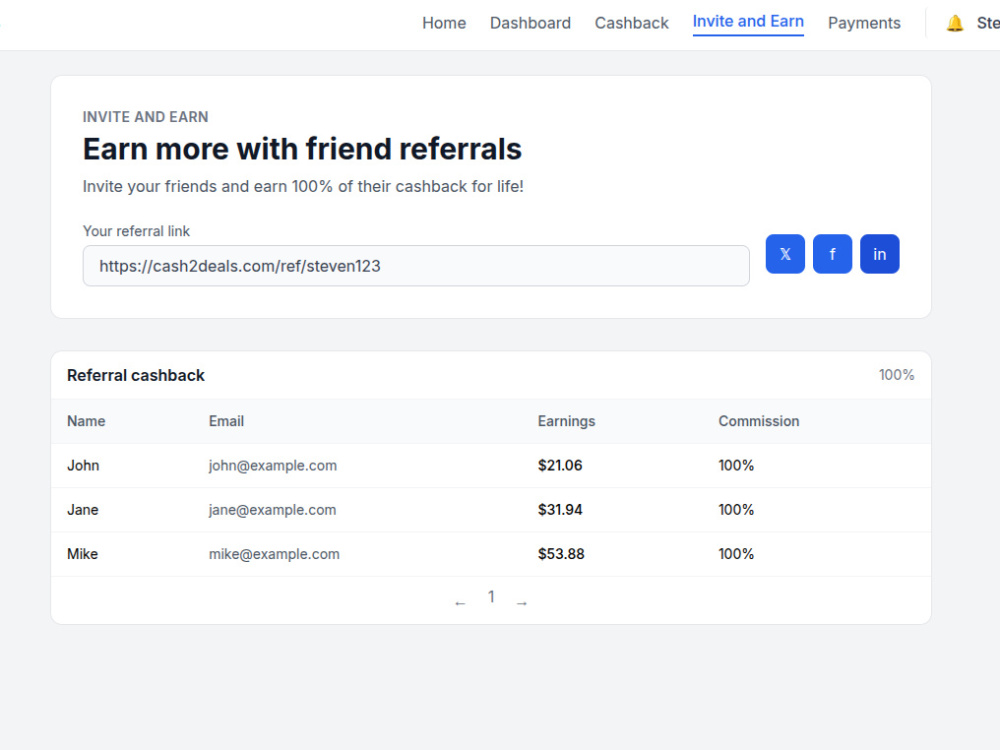Click the Earnings column header

pyautogui.click(x=566, y=421)
